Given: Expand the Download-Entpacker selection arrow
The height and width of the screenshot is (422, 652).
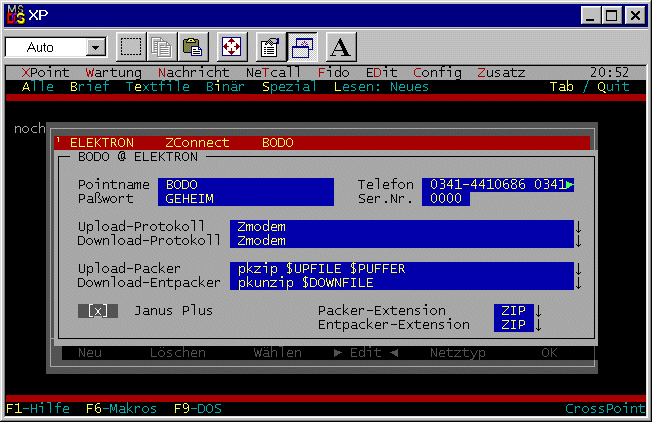Looking at the screenshot, I should tap(578, 283).
